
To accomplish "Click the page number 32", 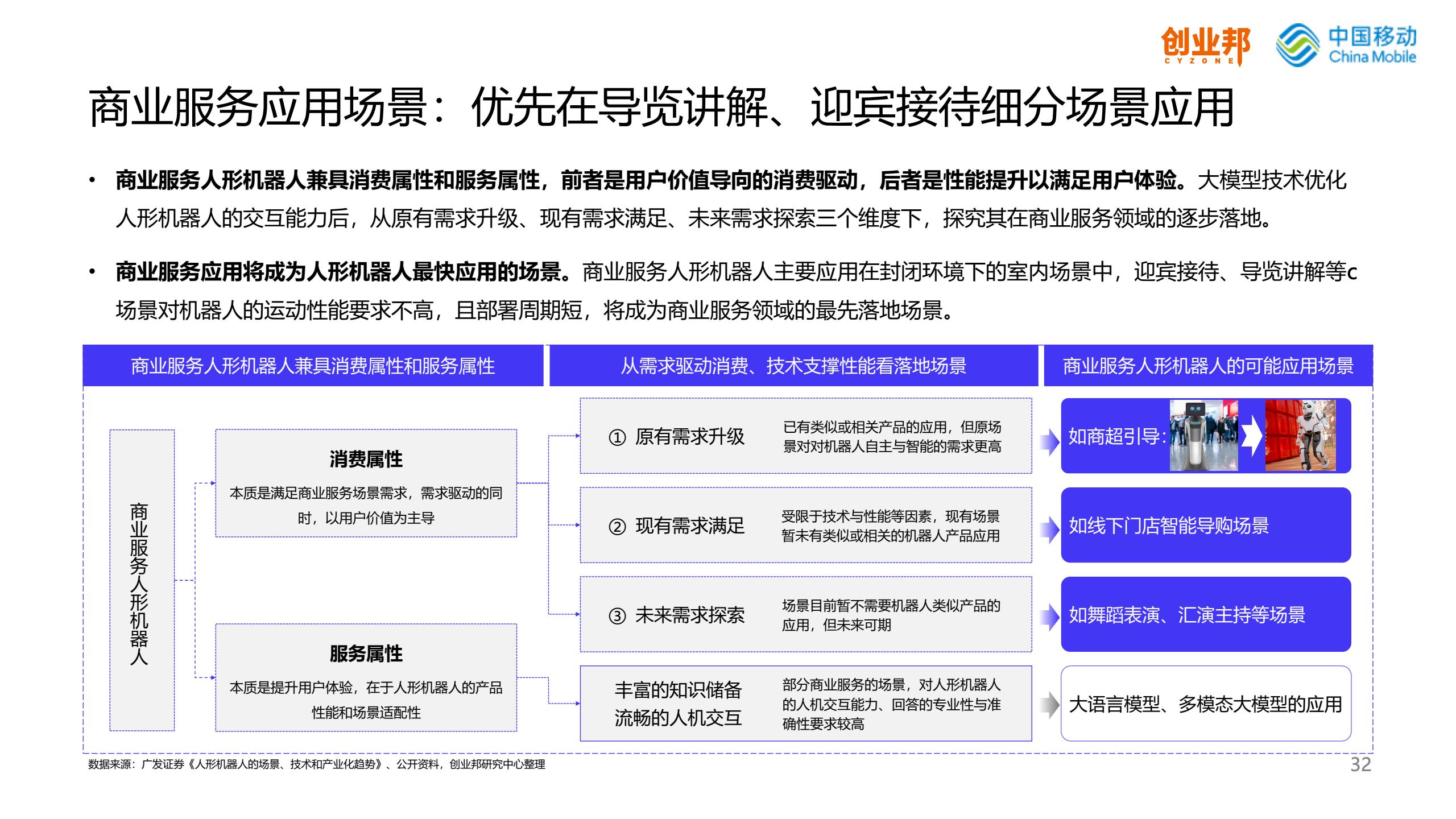I will [1360, 764].
